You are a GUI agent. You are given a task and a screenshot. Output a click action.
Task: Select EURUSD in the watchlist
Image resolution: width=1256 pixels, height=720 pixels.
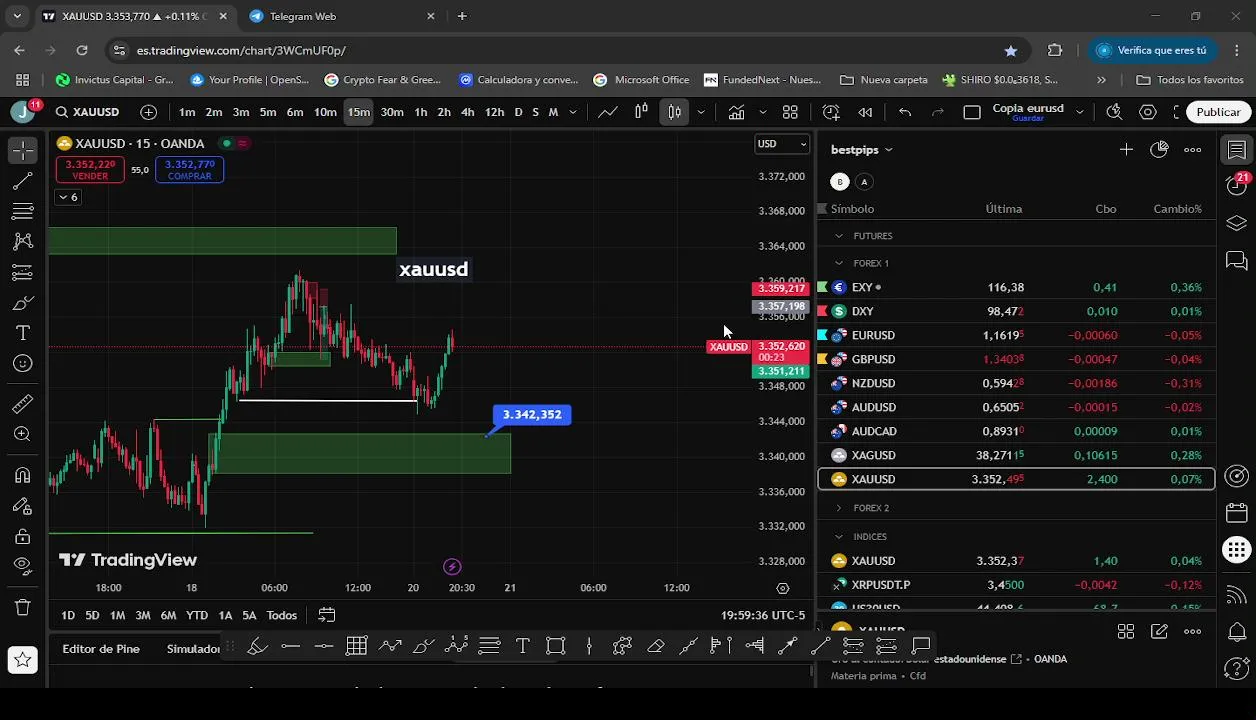(x=1016, y=335)
